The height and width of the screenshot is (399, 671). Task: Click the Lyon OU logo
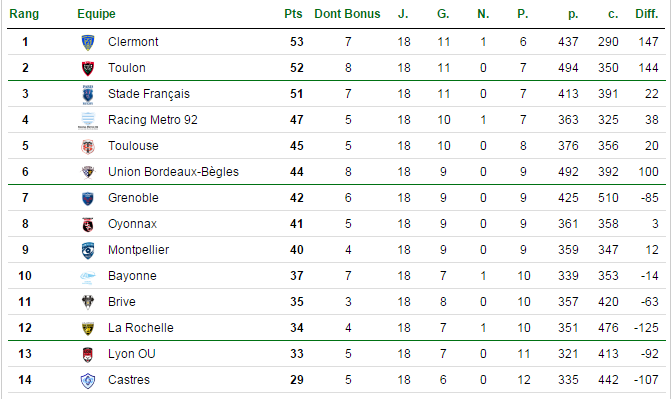point(88,354)
